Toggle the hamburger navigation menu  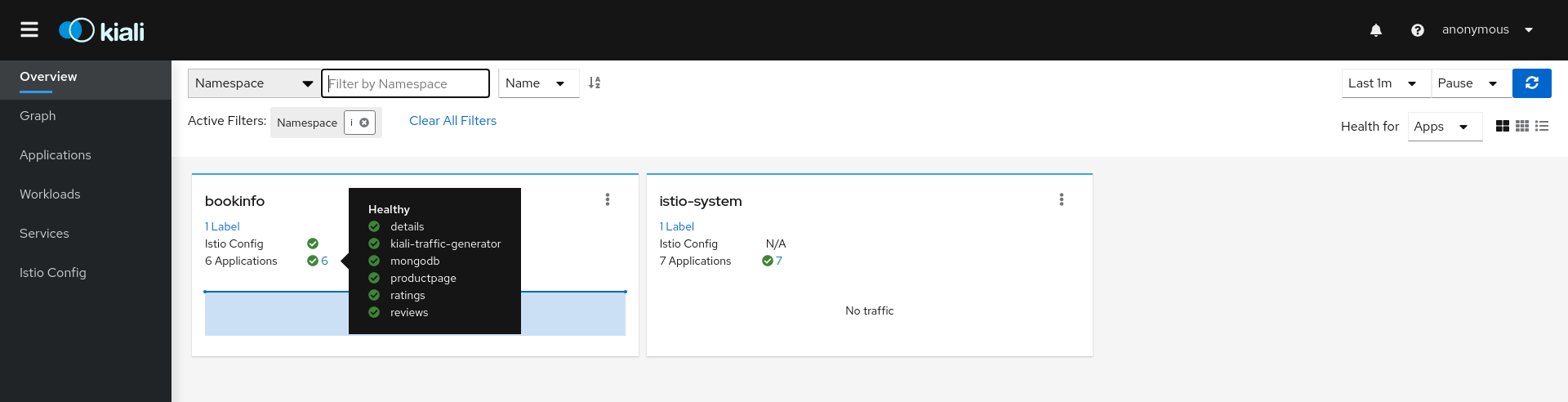coord(29,30)
